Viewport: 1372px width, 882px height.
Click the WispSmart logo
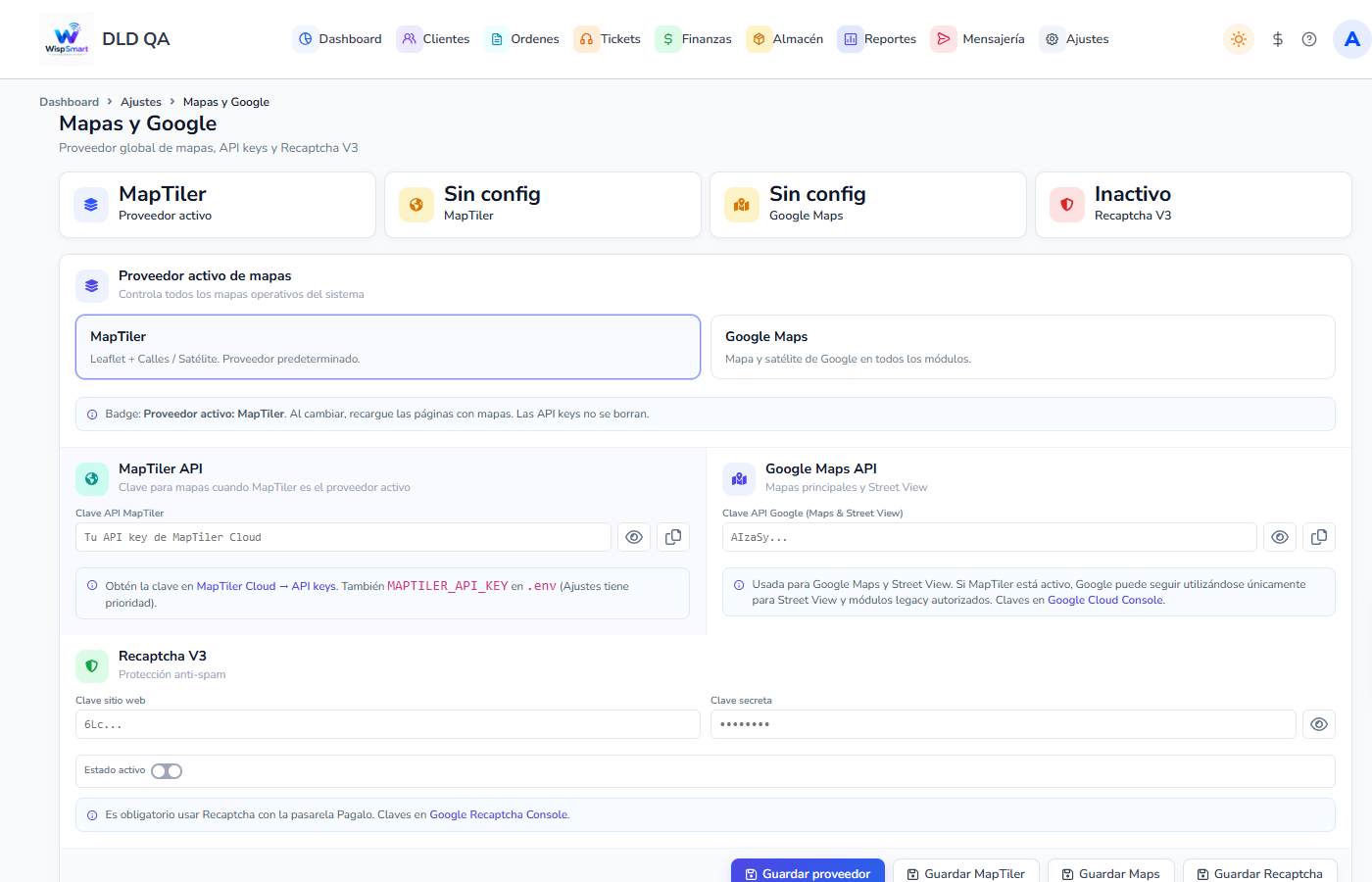pos(67,39)
